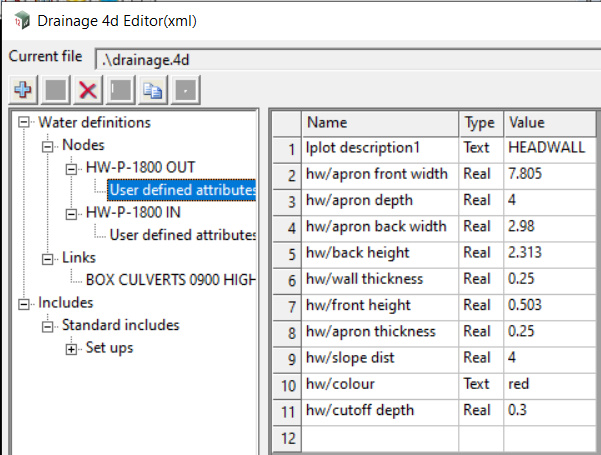
Task: Click the blue plus add icon
Action: (23, 90)
